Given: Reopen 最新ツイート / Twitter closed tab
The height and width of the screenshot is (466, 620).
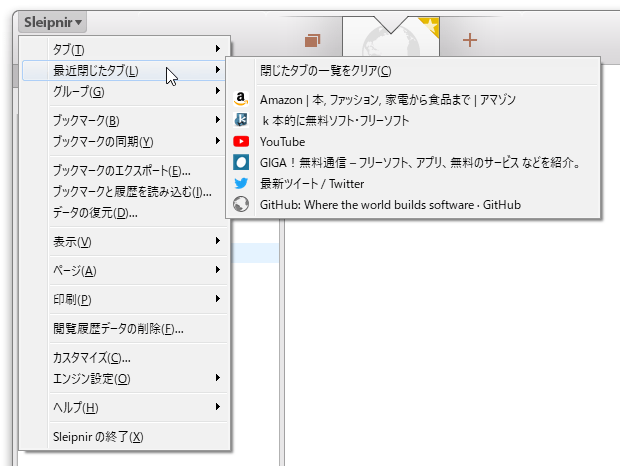Looking at the screenshot, I should point(413,183).
